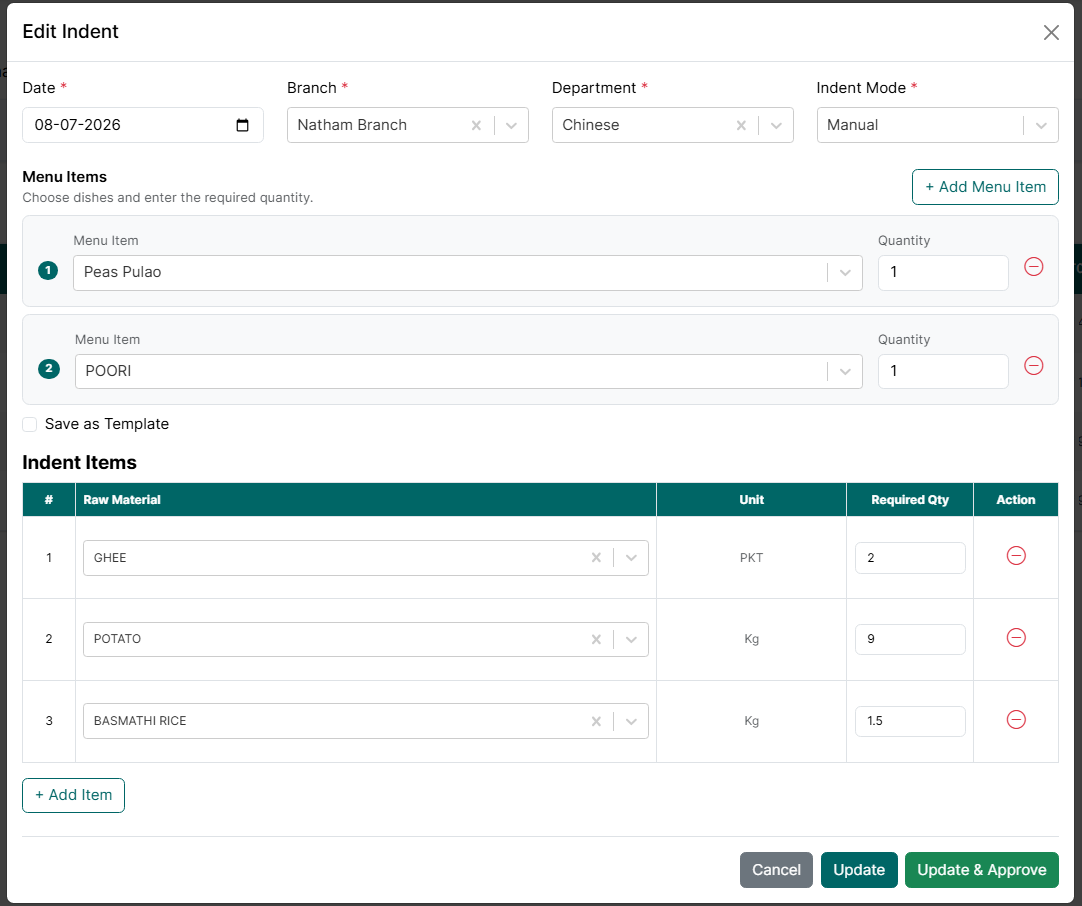Remove the POORI menu item

click(1033, 366)
